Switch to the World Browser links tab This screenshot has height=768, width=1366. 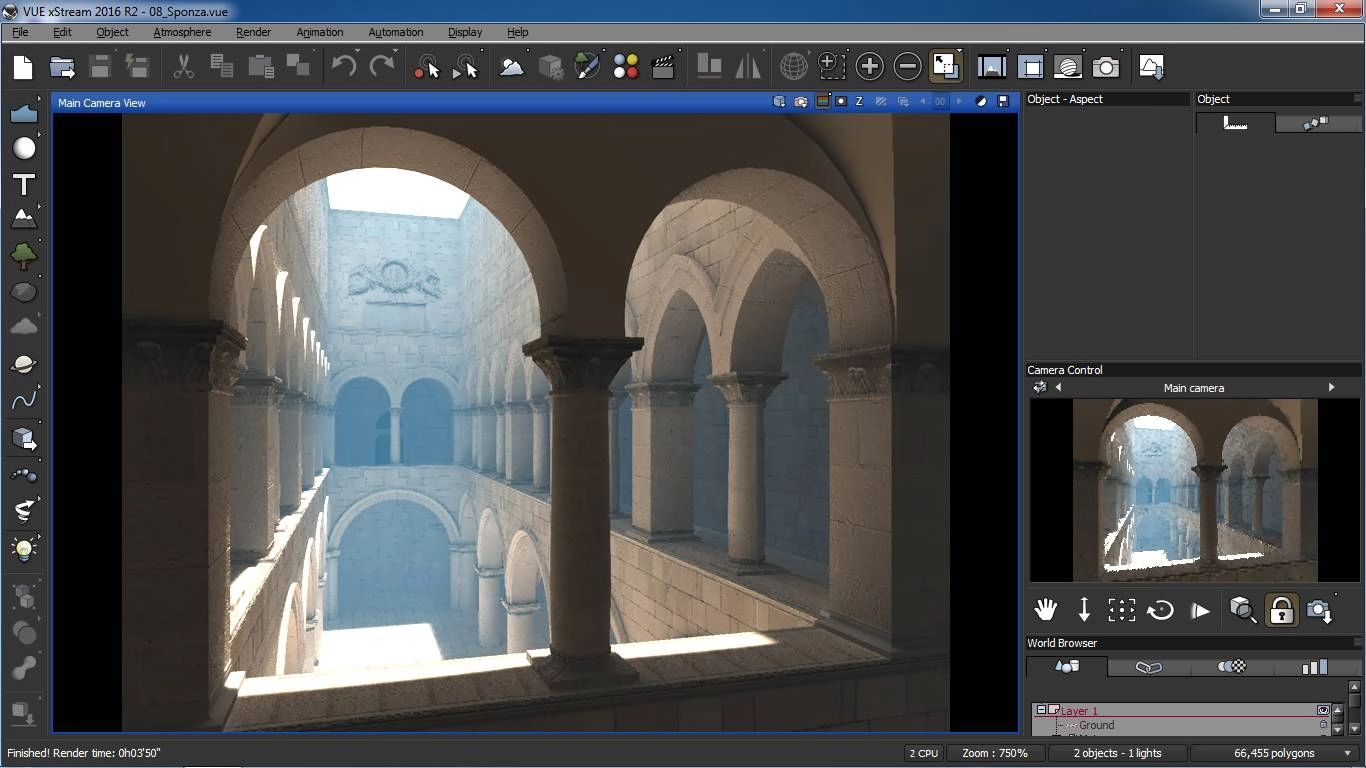pyautogui.click(x=1148, y=667)
